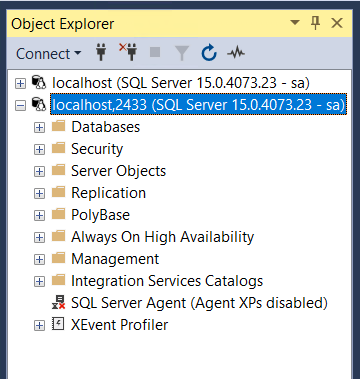The image size is (360, 379).
Task: Expand the Always On High Availability folder
Action: (39, 238)
